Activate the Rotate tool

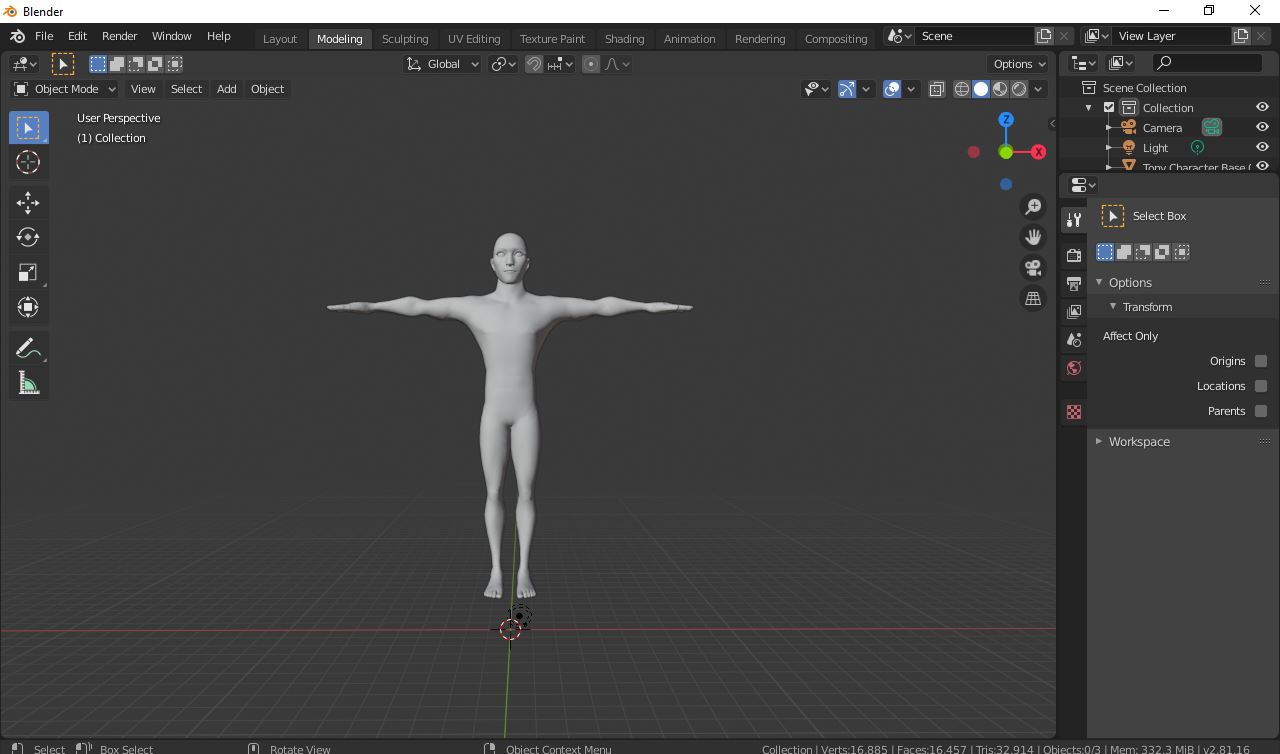[x=28, y=238]
